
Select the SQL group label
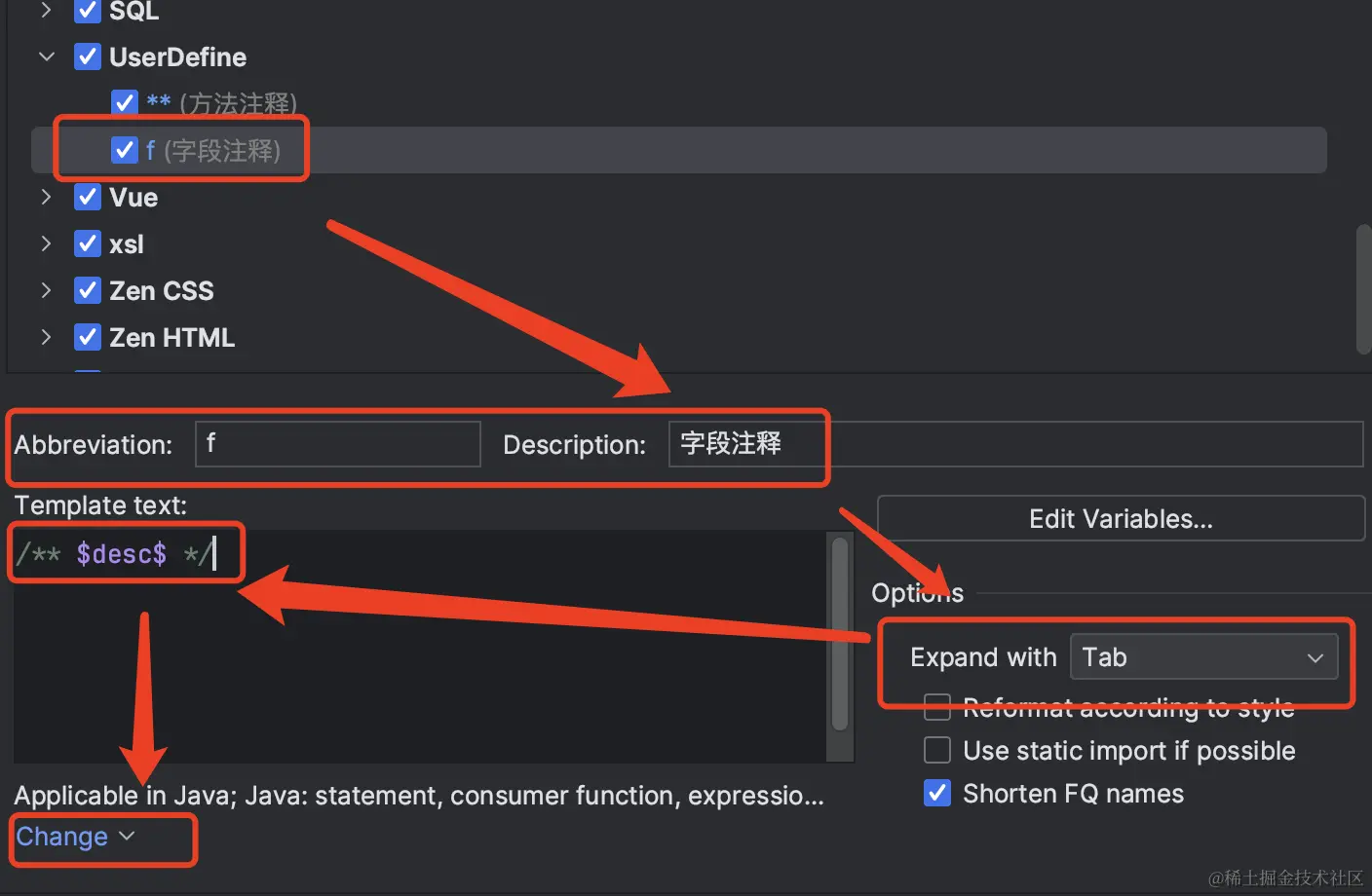pyautogui.click(x=134, y=11)
